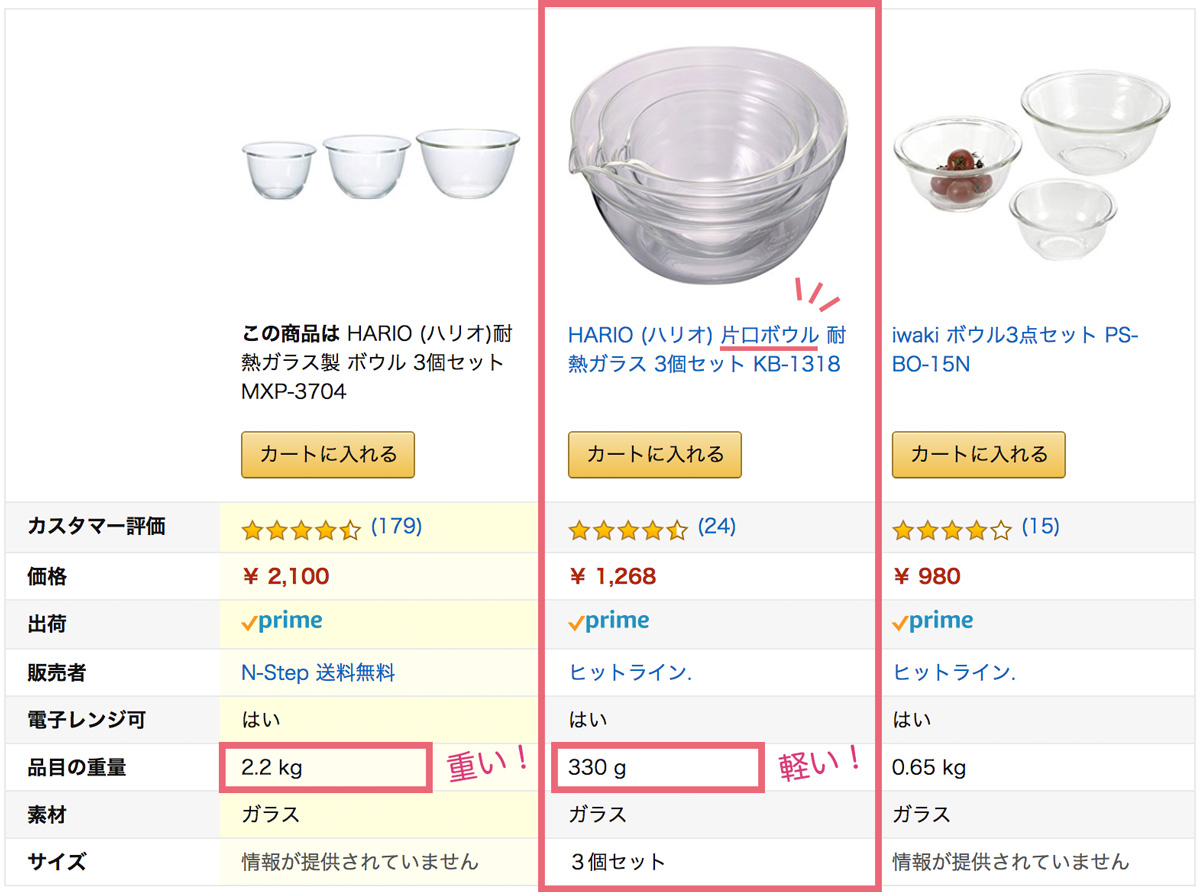The image size is (1200, 892).
Task: Open HARIO 片口ボウル KB-1318 product link
Action: click(x=706, y=349)
